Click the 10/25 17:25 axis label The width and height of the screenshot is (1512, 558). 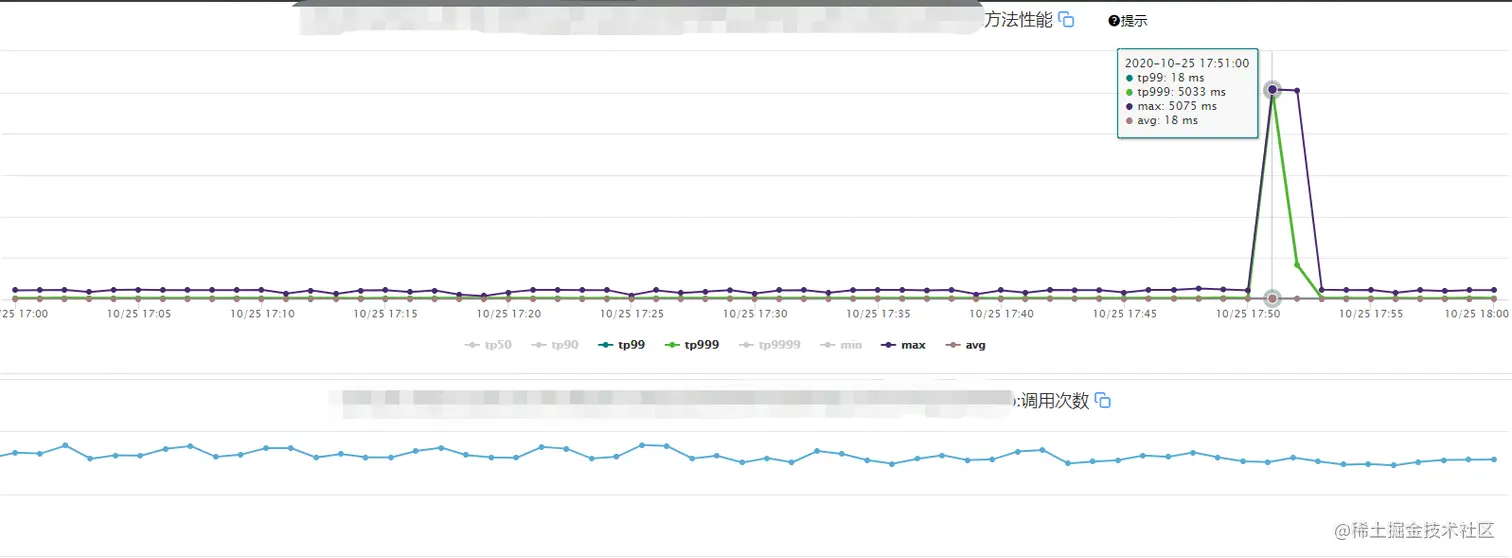[632, 313]
